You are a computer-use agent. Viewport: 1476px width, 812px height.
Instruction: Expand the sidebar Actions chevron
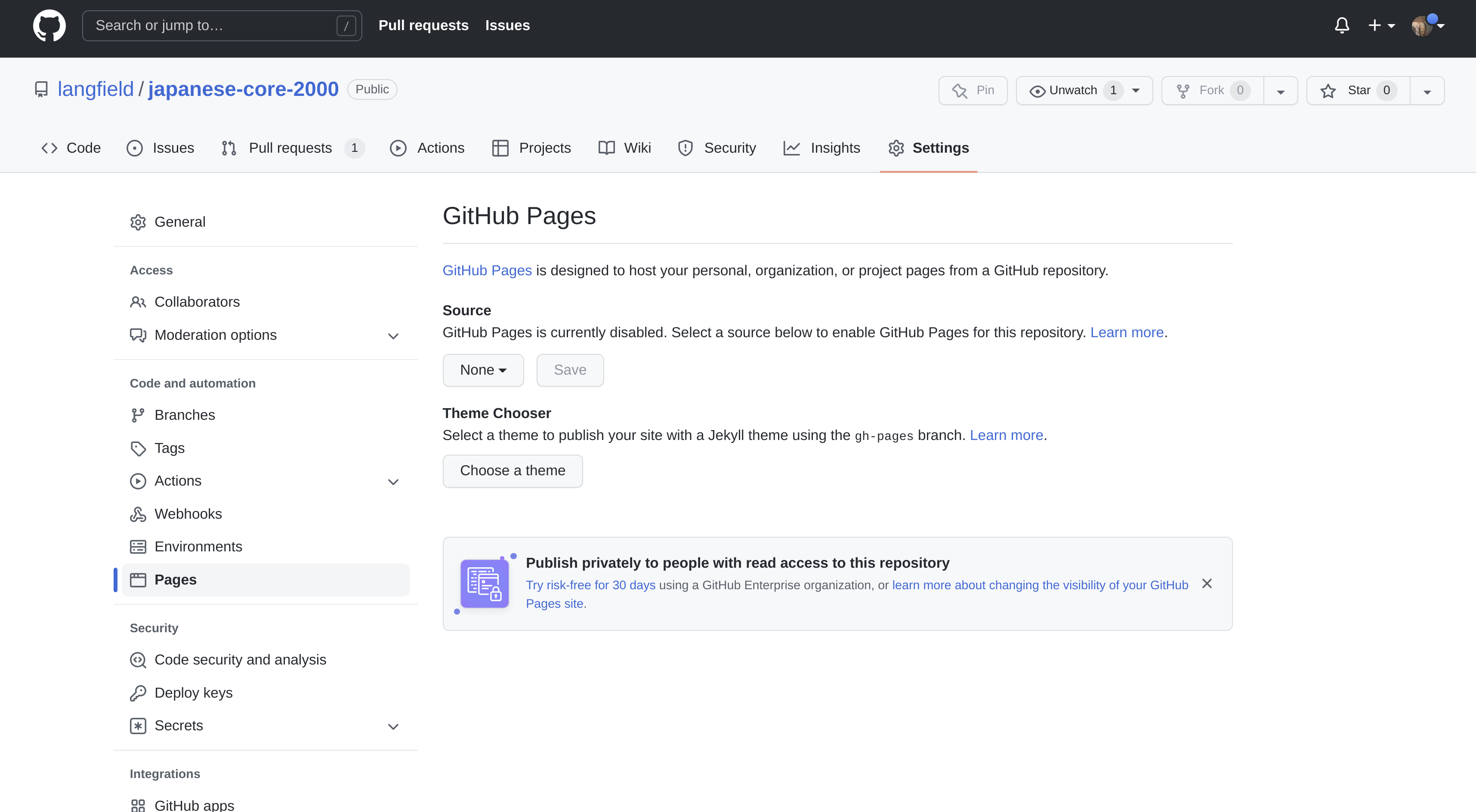393,482
